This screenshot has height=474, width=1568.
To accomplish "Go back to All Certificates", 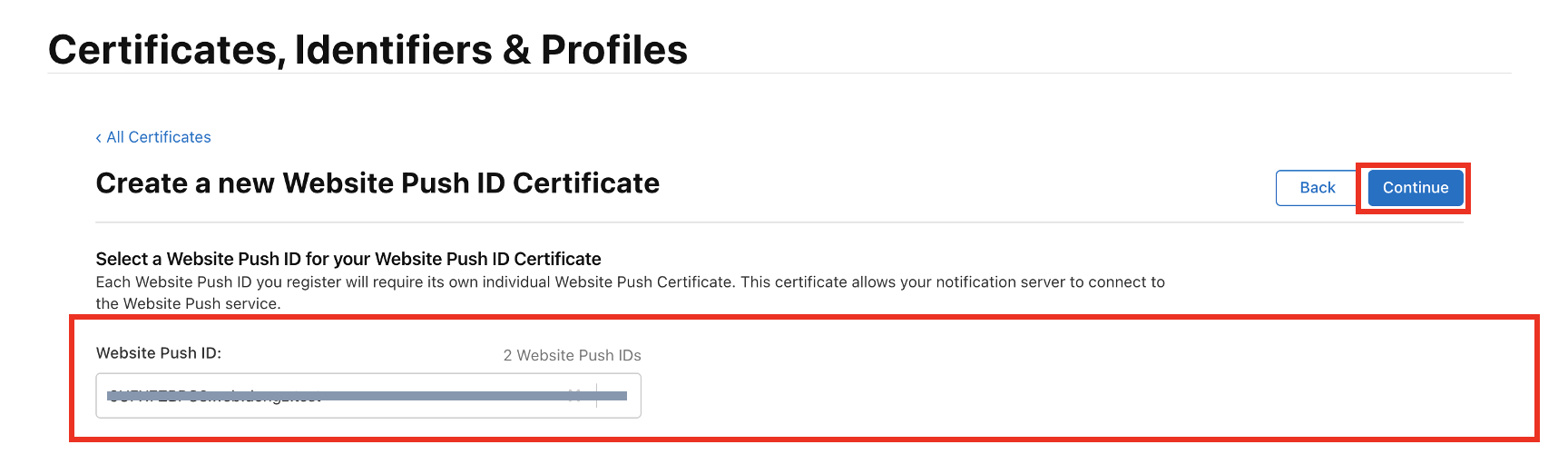I will [159, 137].
